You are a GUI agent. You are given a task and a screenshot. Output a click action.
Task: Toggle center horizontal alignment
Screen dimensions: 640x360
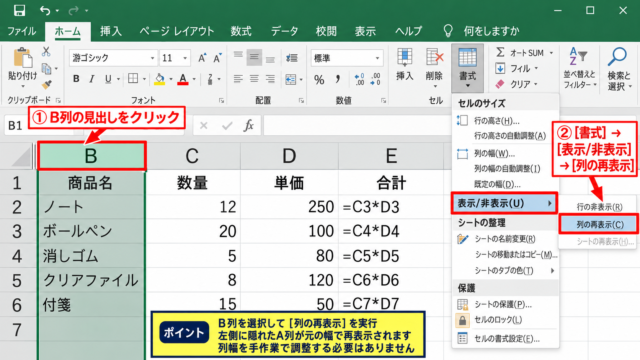coord(254,79)
